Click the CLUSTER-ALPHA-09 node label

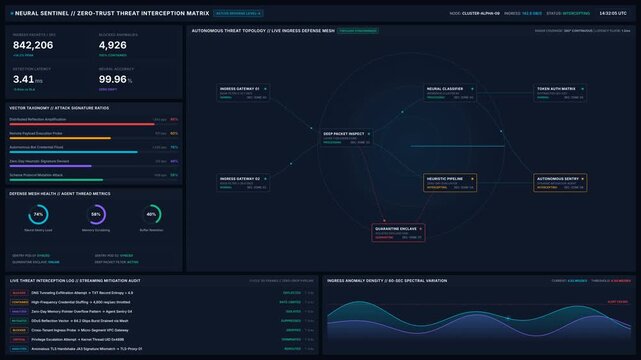(x=481, y=13)
